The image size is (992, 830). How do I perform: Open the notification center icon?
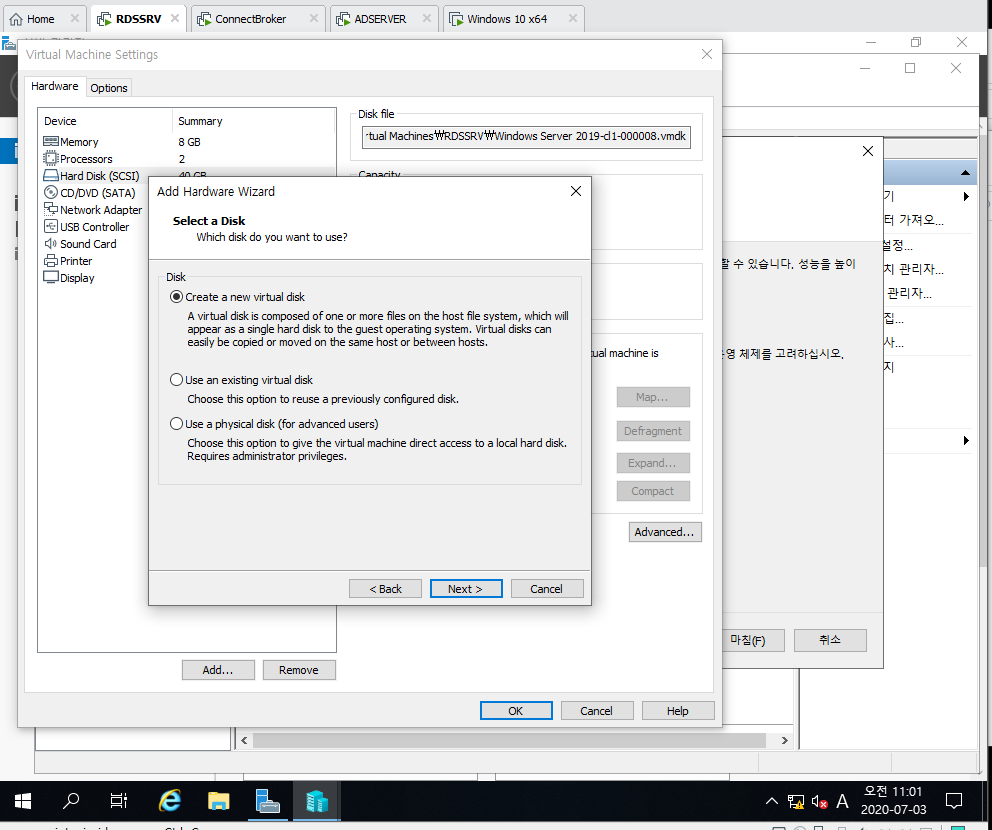pos(953,802)
